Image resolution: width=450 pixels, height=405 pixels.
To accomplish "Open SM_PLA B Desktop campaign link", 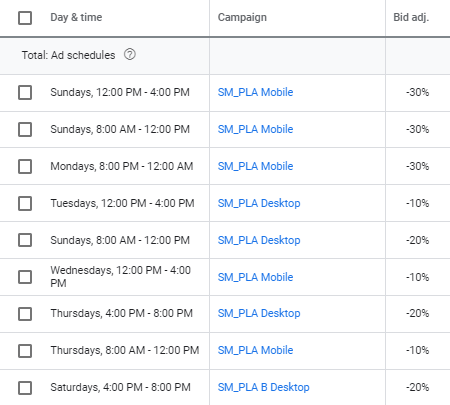I will tap(263, 387).
